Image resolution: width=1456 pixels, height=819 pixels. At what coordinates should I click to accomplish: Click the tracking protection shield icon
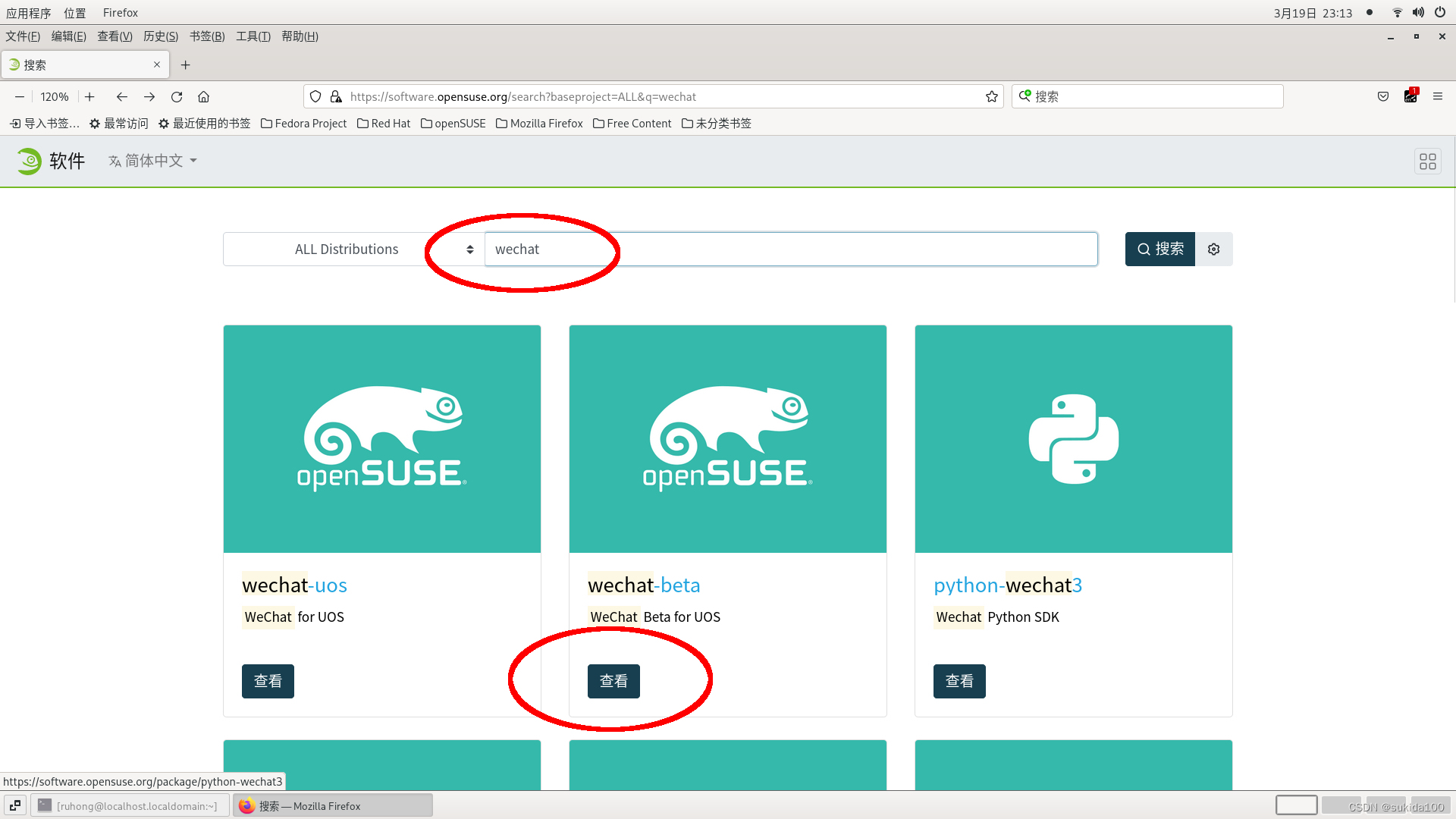point(315,97)
